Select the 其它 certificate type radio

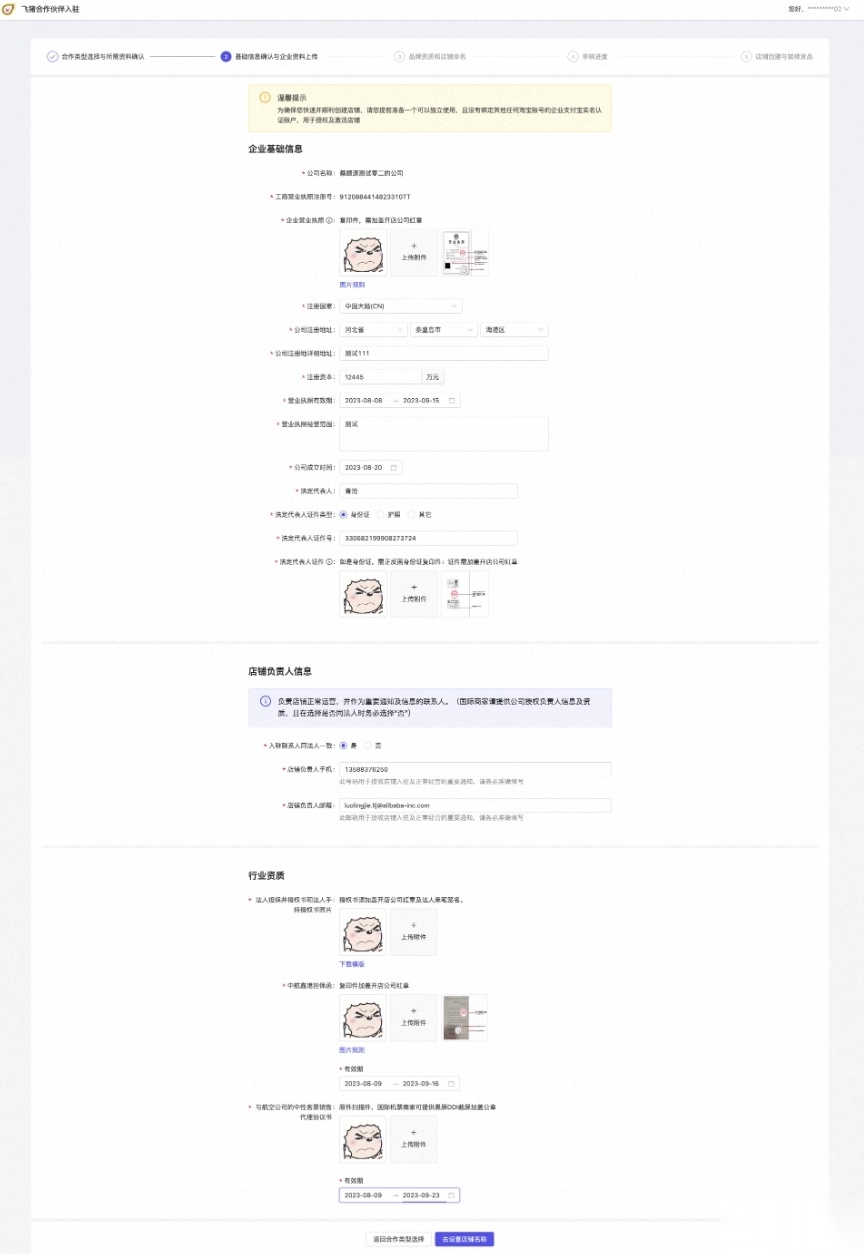pos(410,514)
